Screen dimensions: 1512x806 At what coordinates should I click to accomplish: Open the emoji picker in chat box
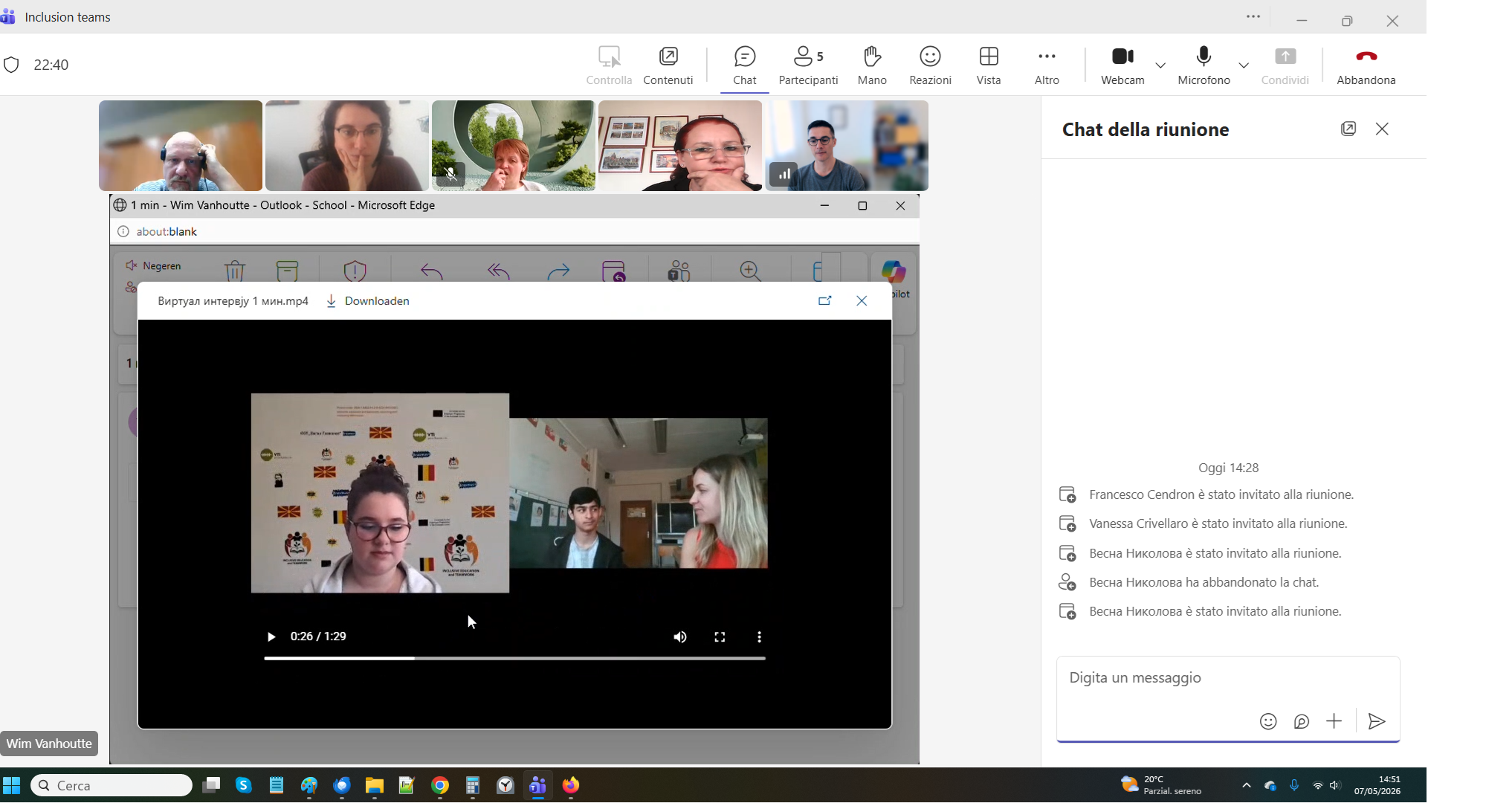[1268, 721]
